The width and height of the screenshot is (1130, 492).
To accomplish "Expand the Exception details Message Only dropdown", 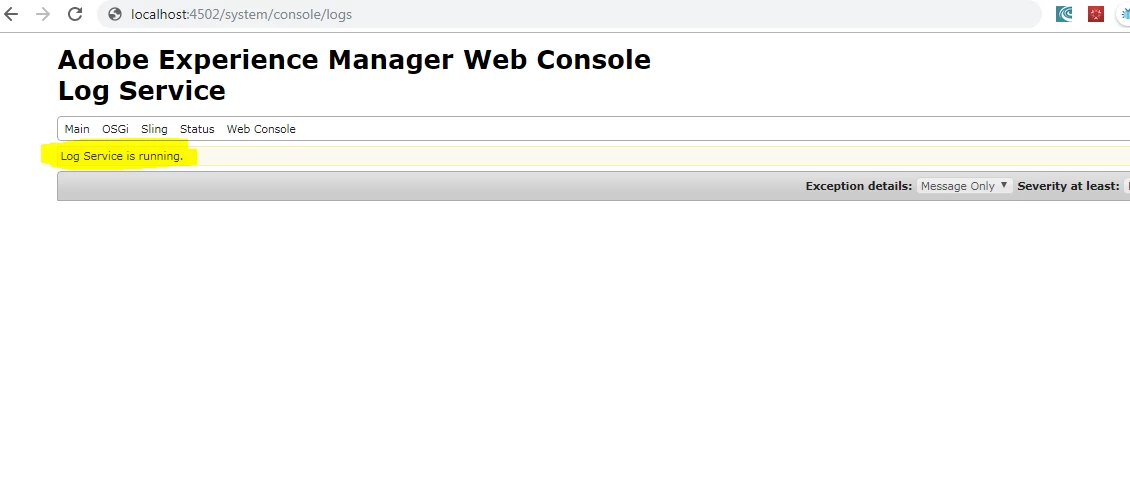I will 964,186.
